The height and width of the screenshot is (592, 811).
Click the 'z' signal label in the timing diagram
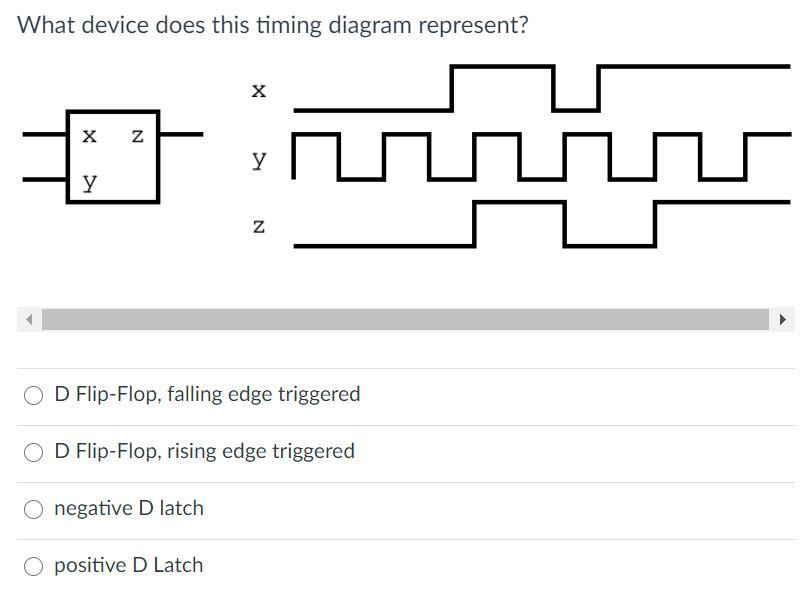click(258, 226)
